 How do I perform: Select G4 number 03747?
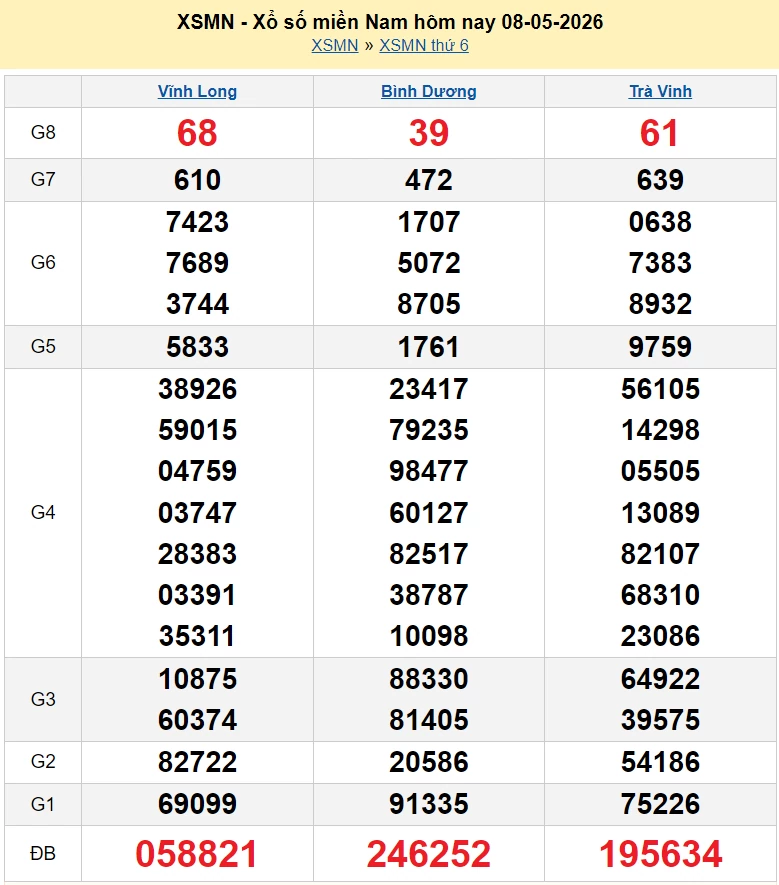coord(197,513)
